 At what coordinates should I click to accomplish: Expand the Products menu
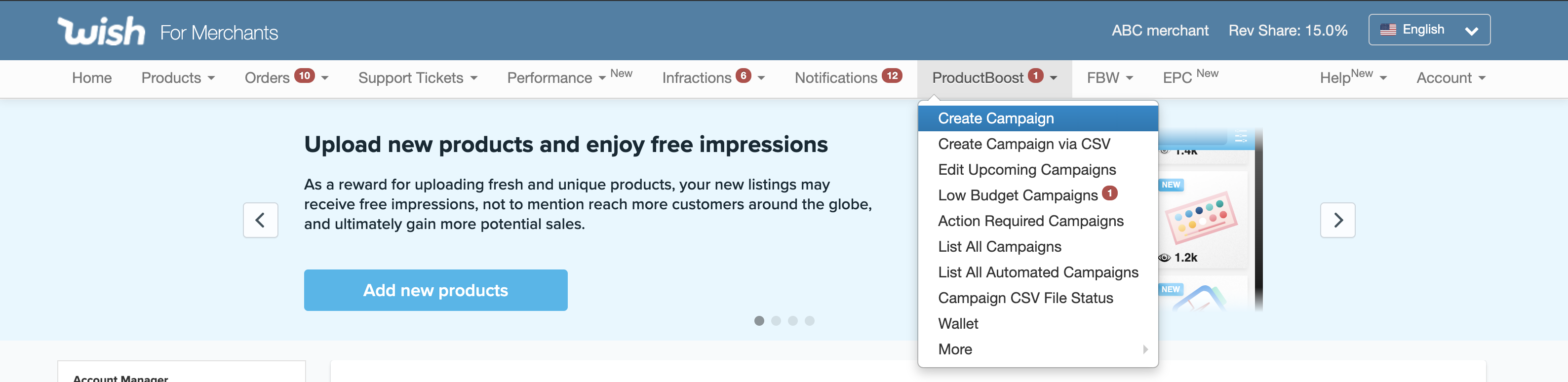(x=178, y=78)
